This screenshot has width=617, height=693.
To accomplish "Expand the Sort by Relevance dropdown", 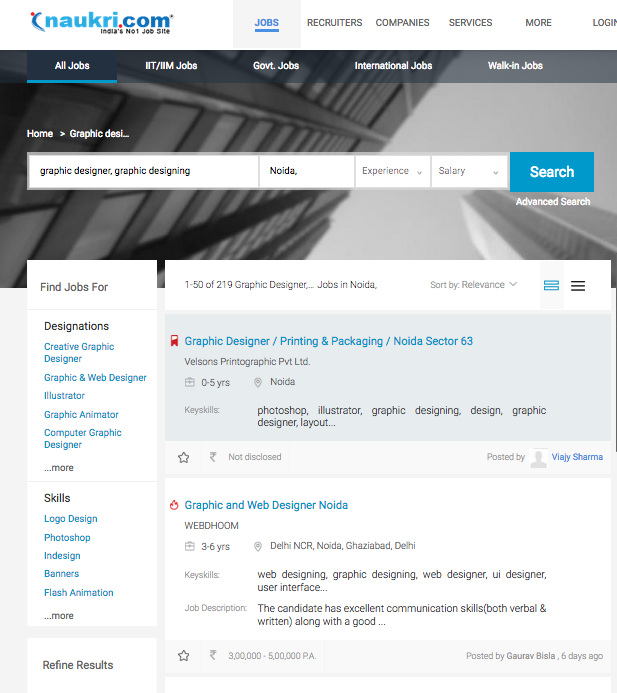I will click(474, 285).
